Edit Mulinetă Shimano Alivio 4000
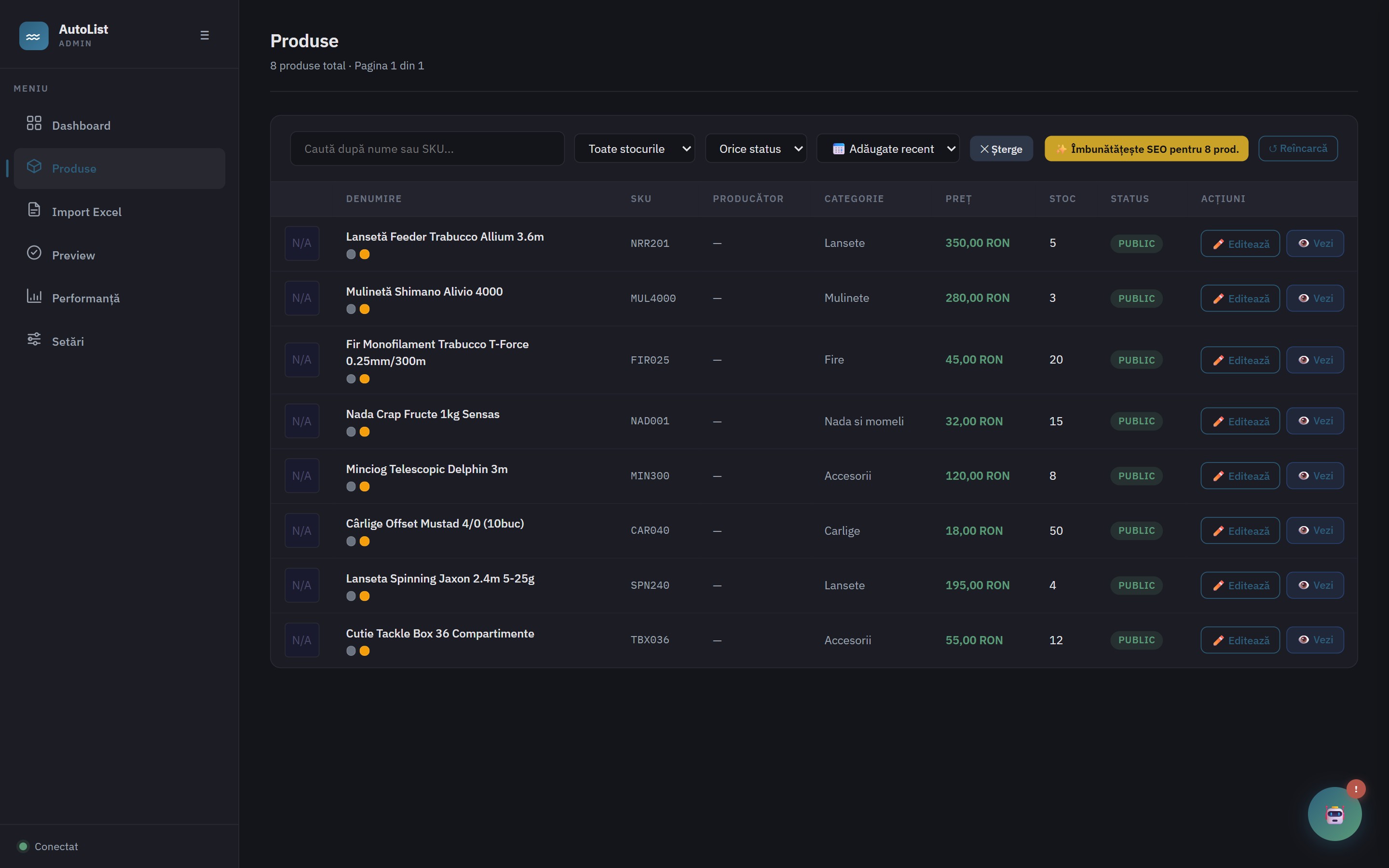This screenshot has height=868, width=1389. coord(1240,298)
